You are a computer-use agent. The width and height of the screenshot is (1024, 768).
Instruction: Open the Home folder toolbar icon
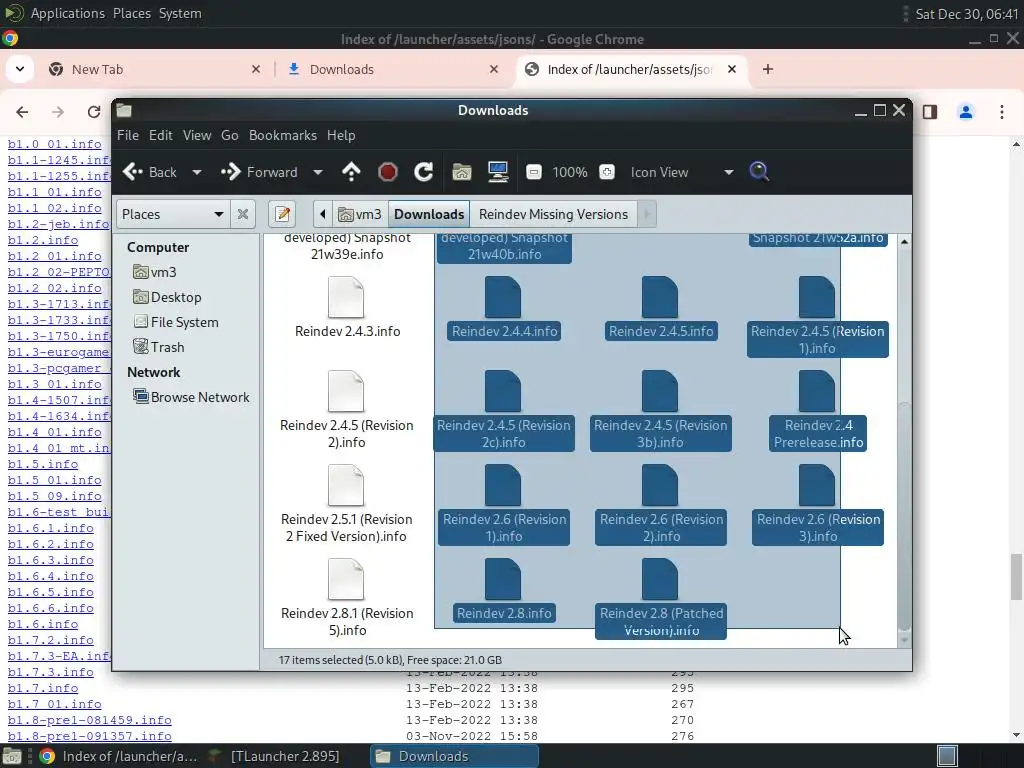(462, 172)
